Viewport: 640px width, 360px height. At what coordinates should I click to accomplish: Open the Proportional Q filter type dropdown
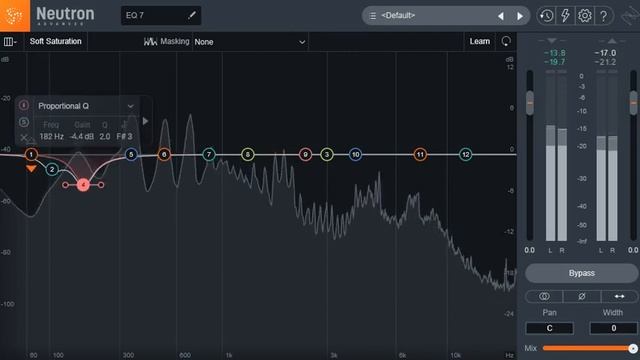(x=85, y=106)
